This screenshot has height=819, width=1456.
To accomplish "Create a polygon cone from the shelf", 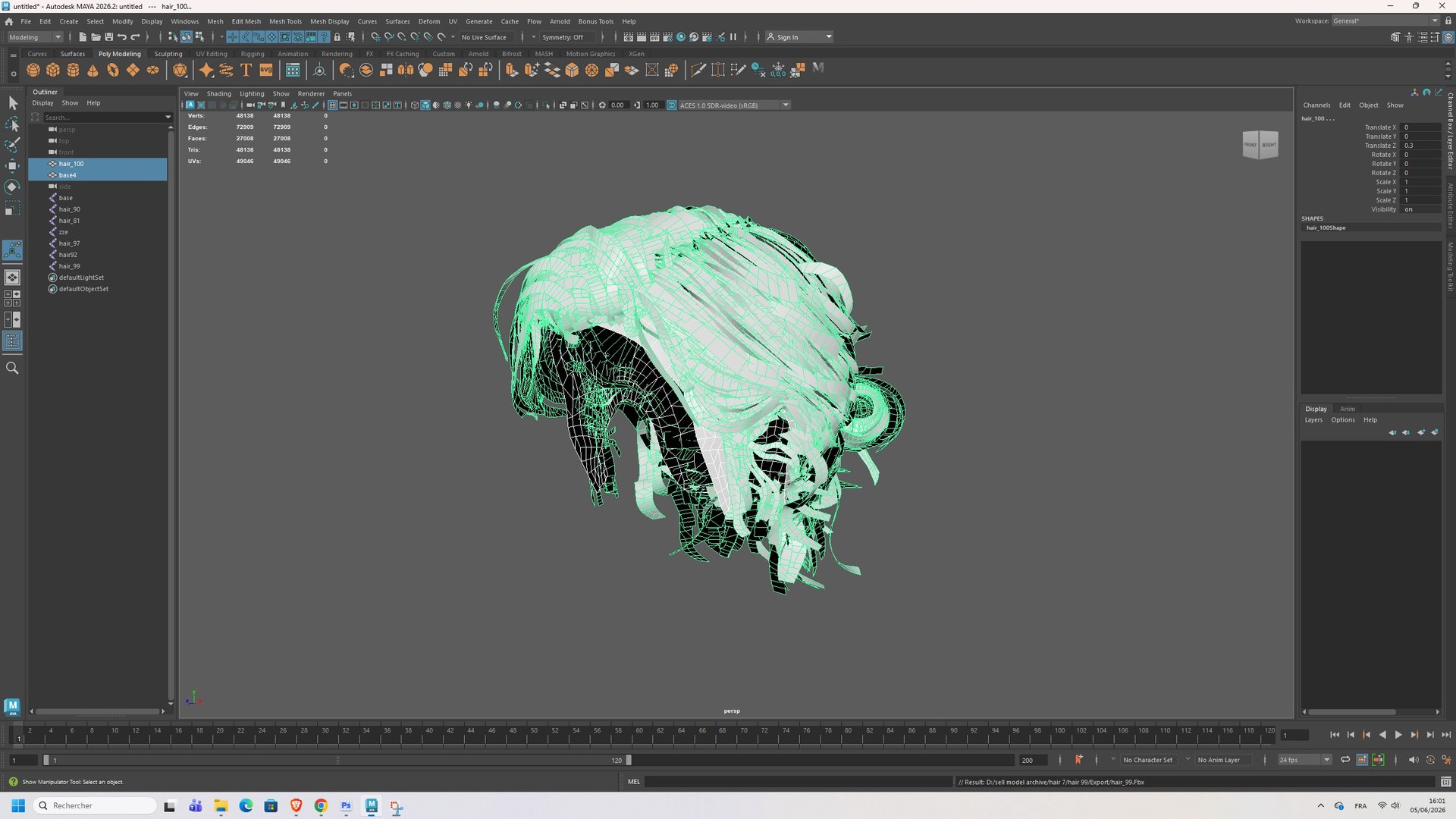I will [x=93, y=70].
